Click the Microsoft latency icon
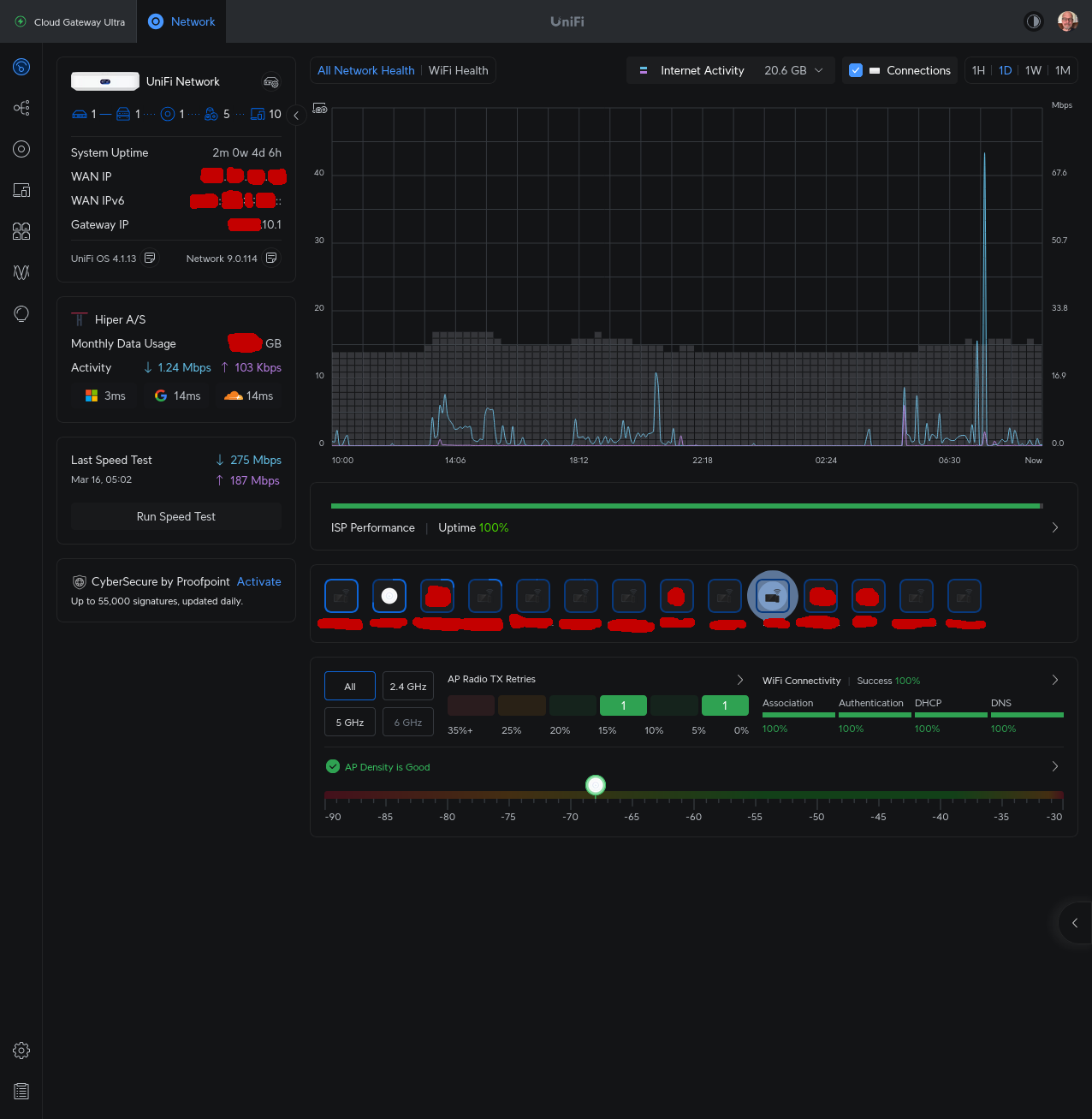 click(92, 396)
